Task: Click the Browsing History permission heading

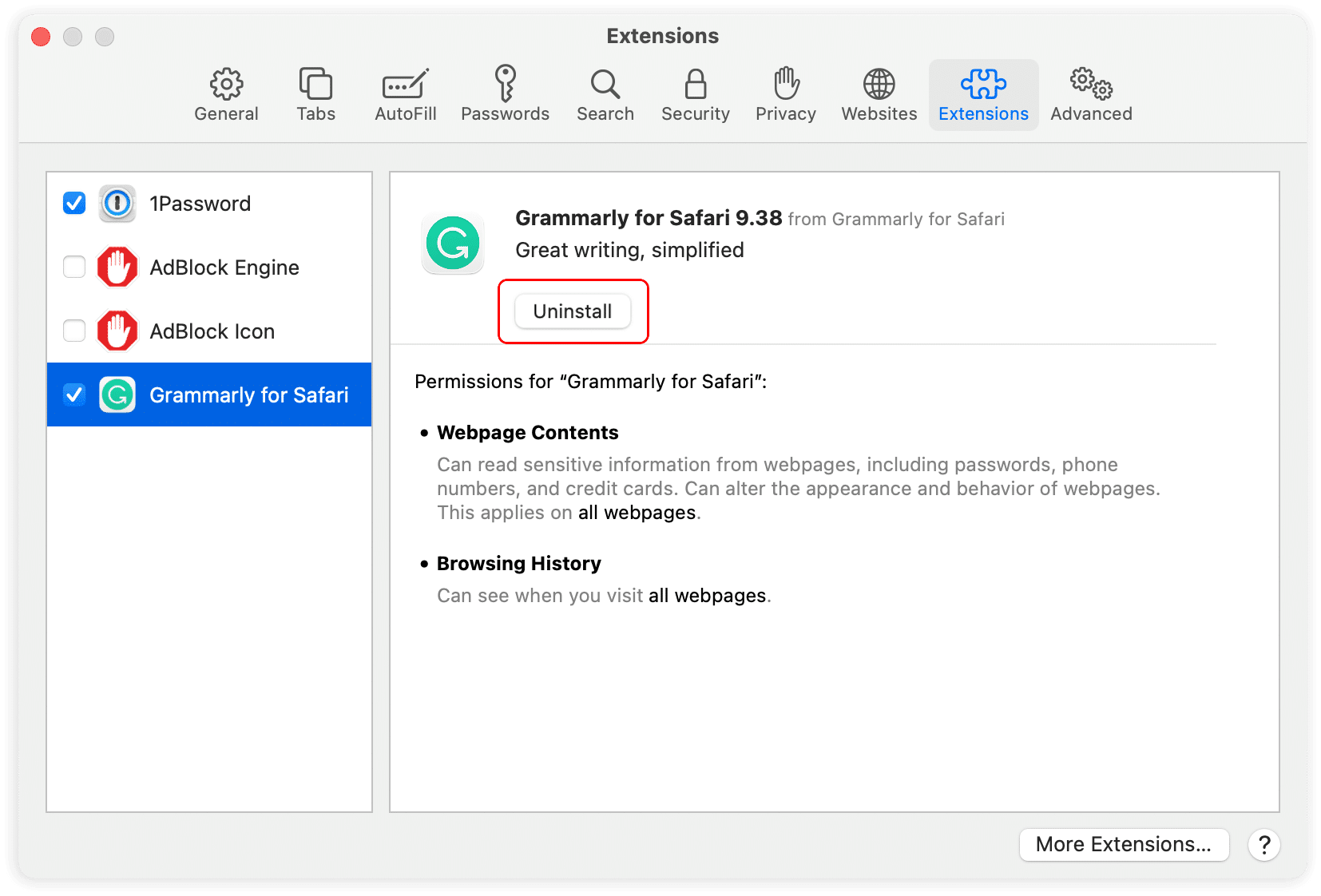Action: [x=519, y=564]
